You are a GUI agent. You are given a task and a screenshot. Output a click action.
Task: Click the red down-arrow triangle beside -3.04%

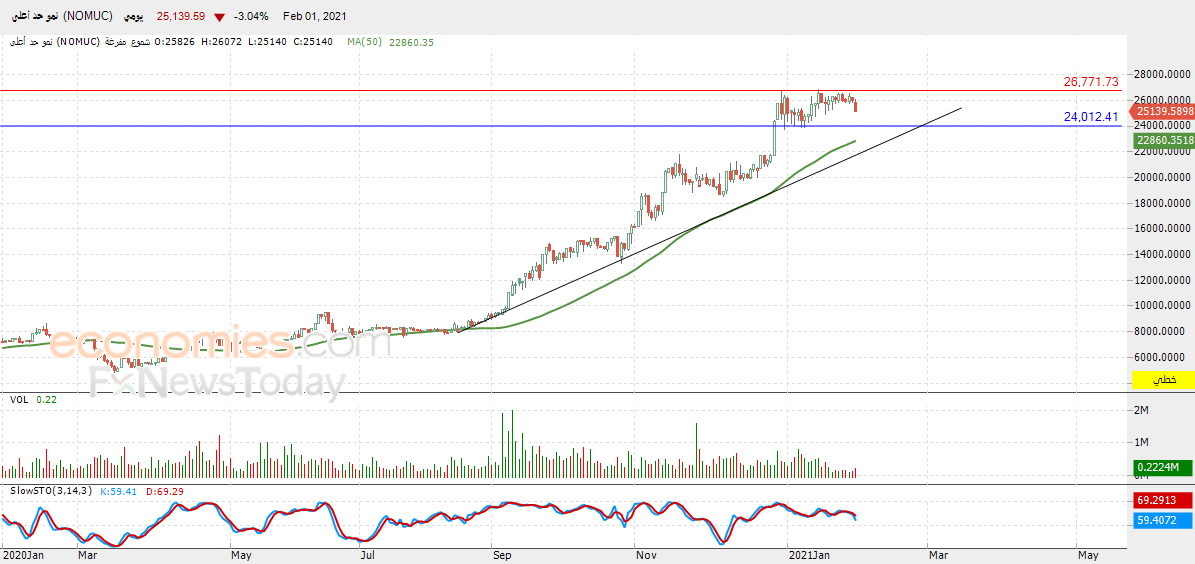click(x=219, y=17)
